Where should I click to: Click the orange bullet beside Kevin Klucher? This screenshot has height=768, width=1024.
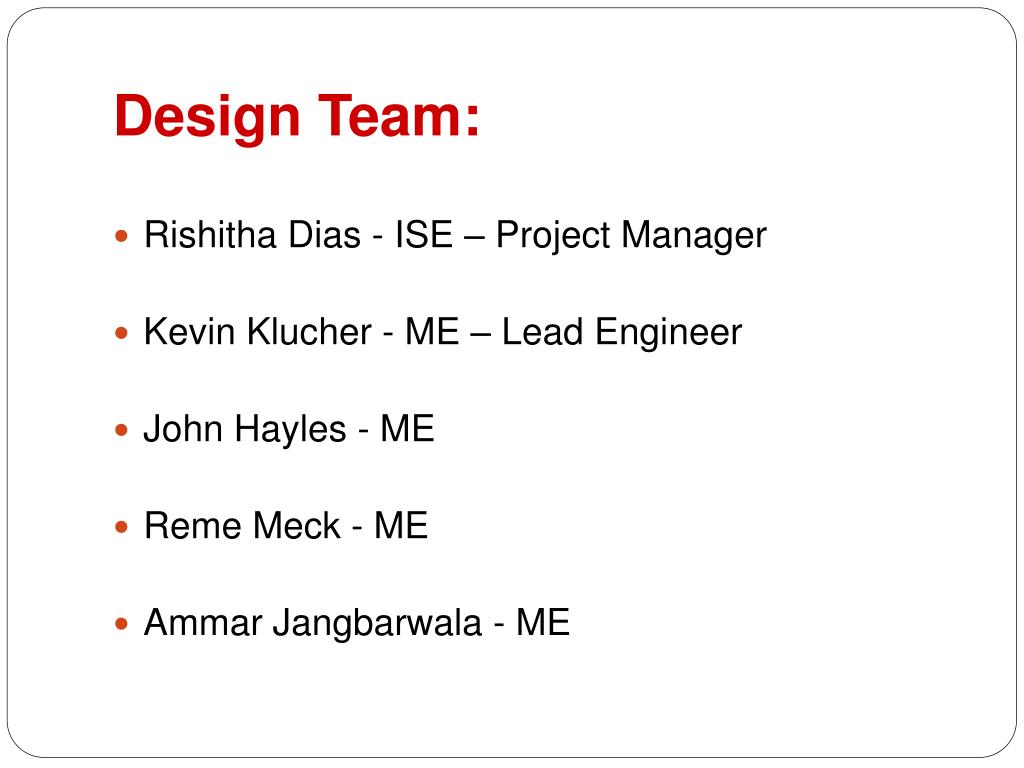pos(121,333)
